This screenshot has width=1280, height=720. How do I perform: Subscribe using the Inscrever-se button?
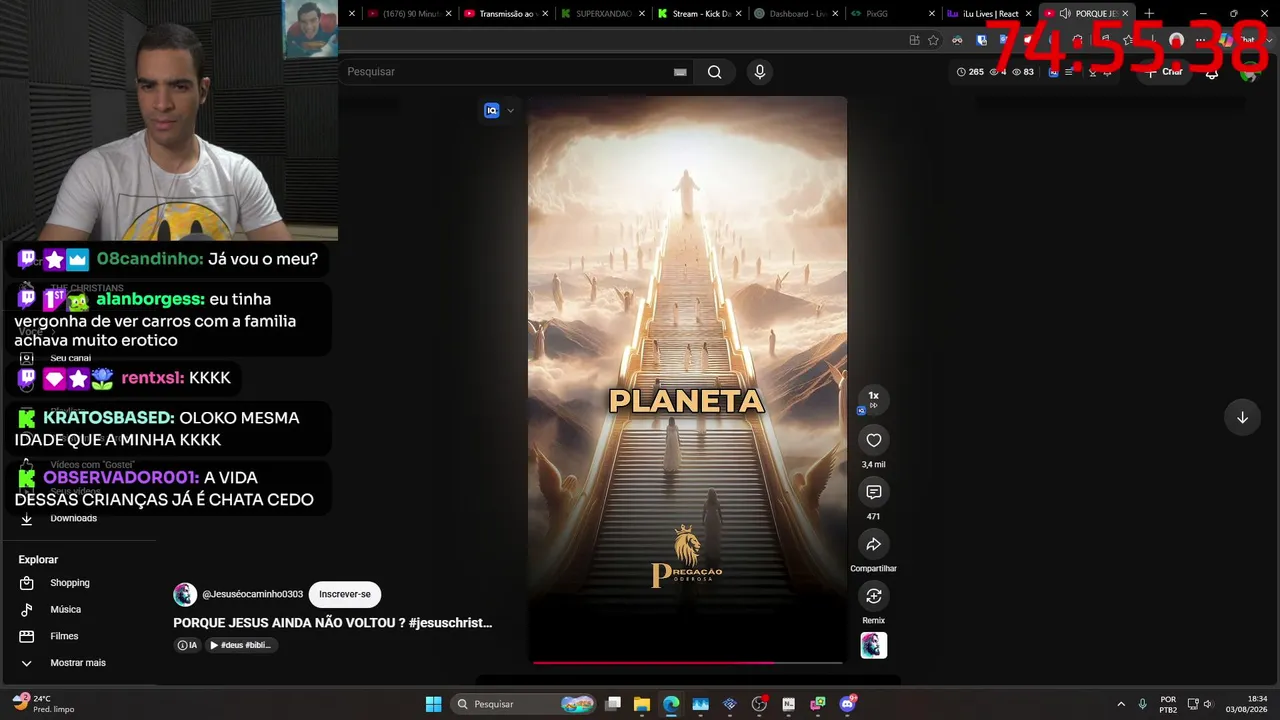(x=345, y=594)
